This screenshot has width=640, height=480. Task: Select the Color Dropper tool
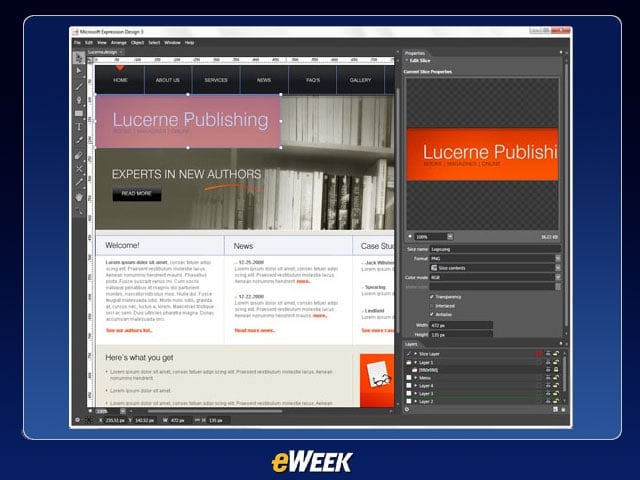(x=79, y=140)
